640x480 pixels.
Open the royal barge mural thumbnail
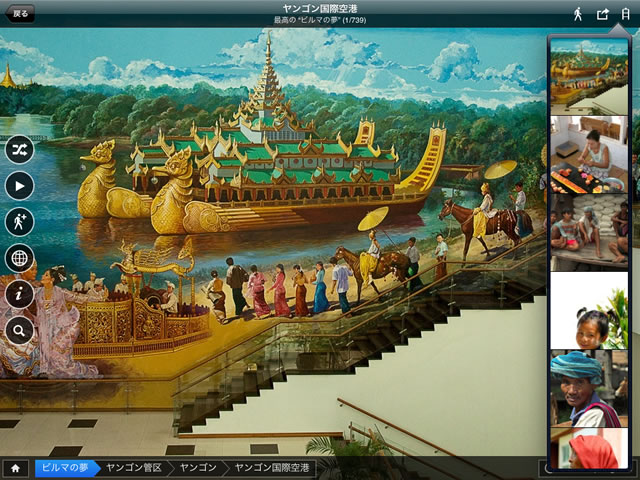coord(589,77)
